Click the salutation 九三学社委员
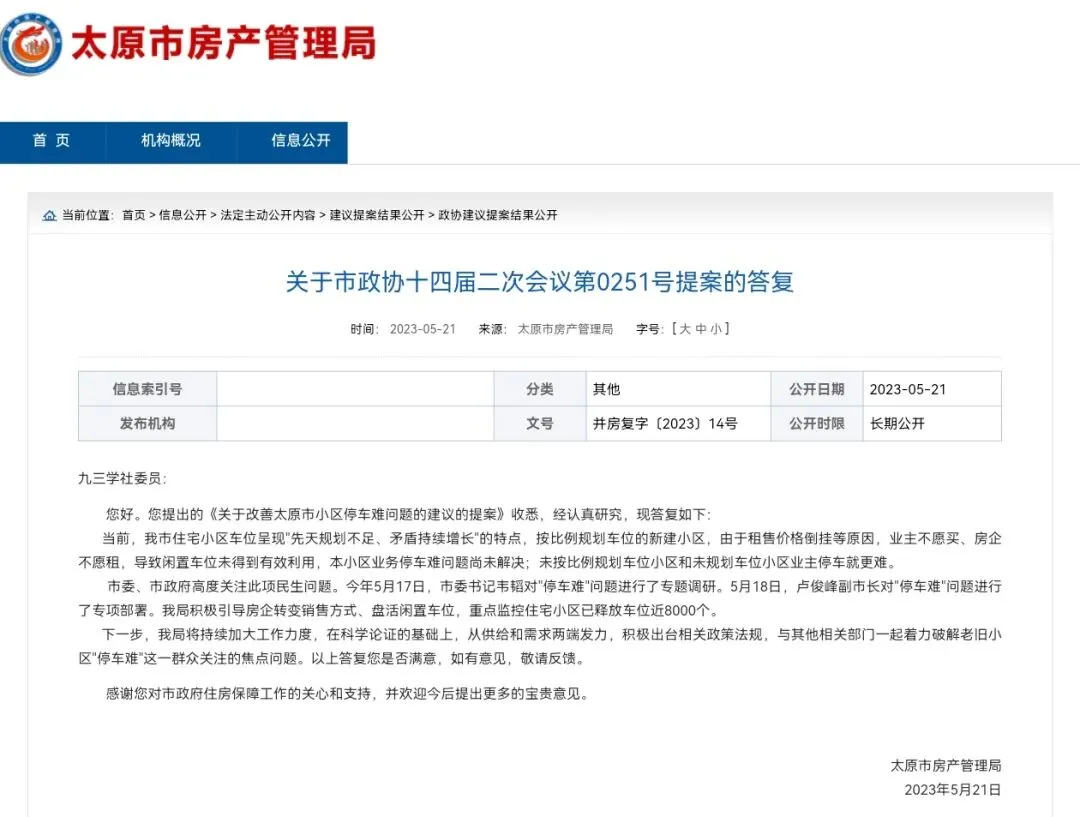1080x817 pixels. [123, 479]
